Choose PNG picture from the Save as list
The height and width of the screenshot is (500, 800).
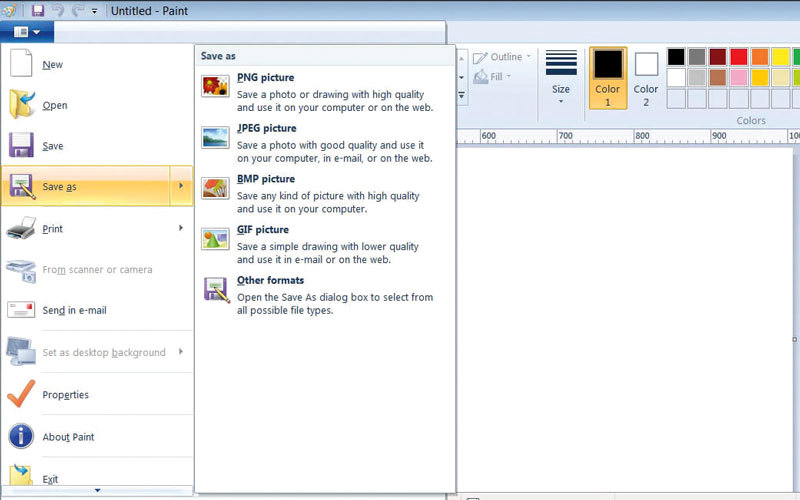click(x=265, y=78)
